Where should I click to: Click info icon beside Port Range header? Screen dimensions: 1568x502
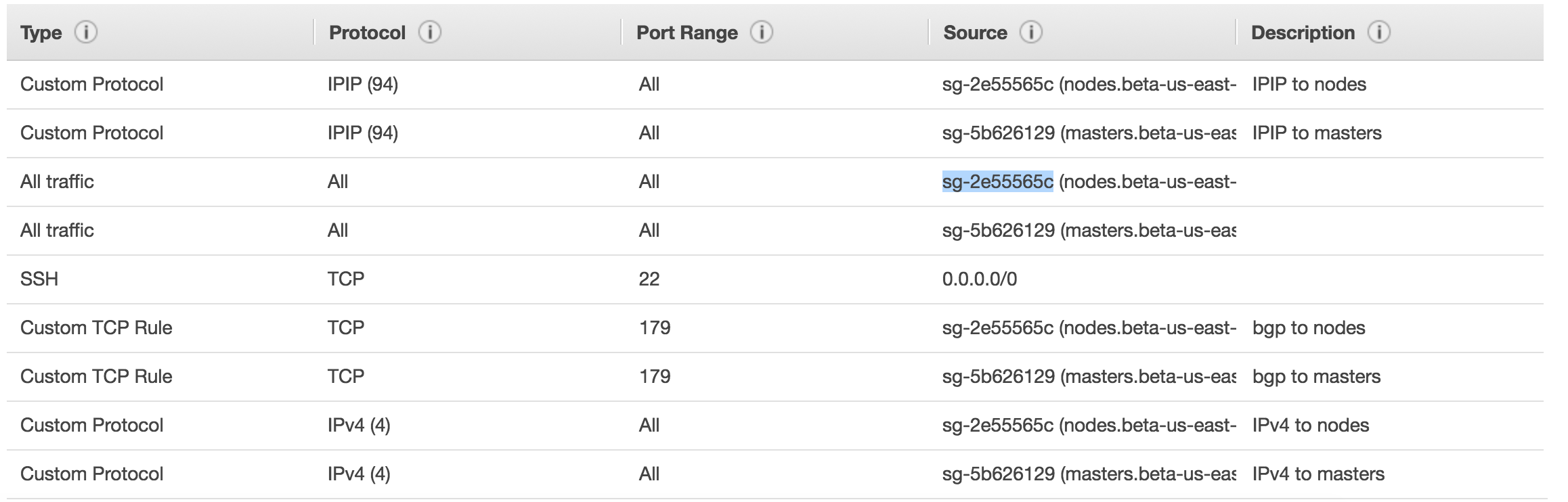pos(761,32)
